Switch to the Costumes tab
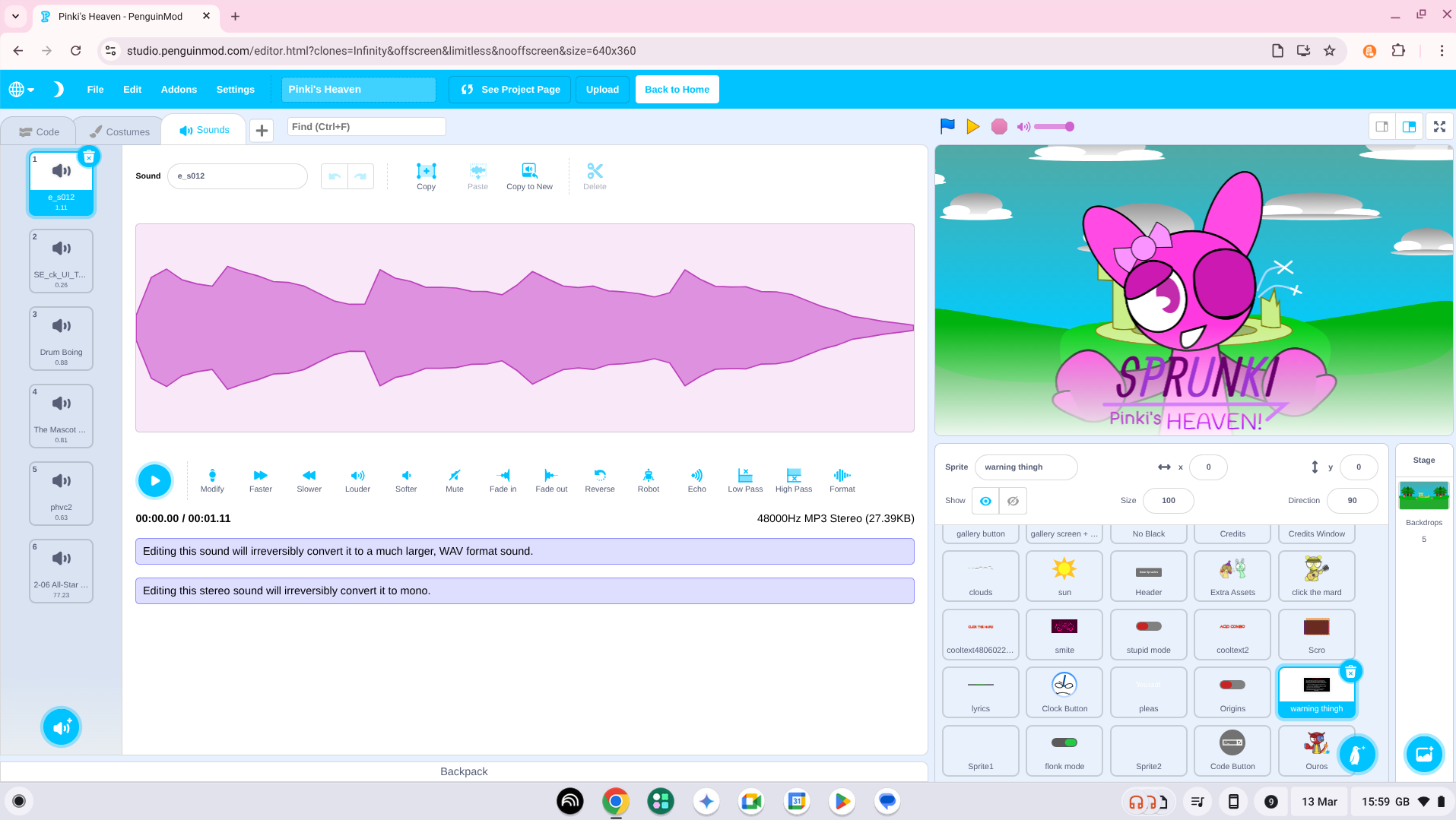Image resolution: width=1456 pixels, height=820 pixels. pos(119,131)
